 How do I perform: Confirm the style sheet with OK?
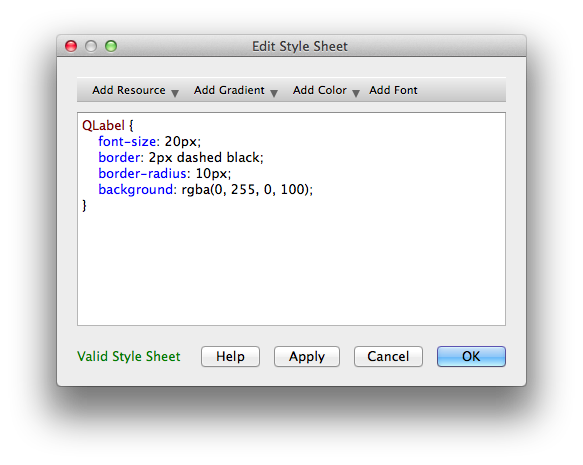click(471, 356)
